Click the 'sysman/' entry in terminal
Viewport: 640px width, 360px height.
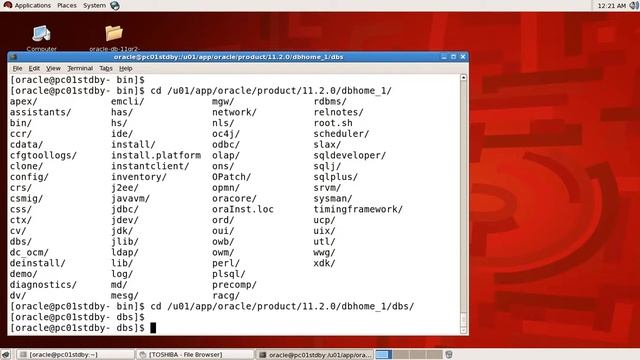(x=333, y=199)
